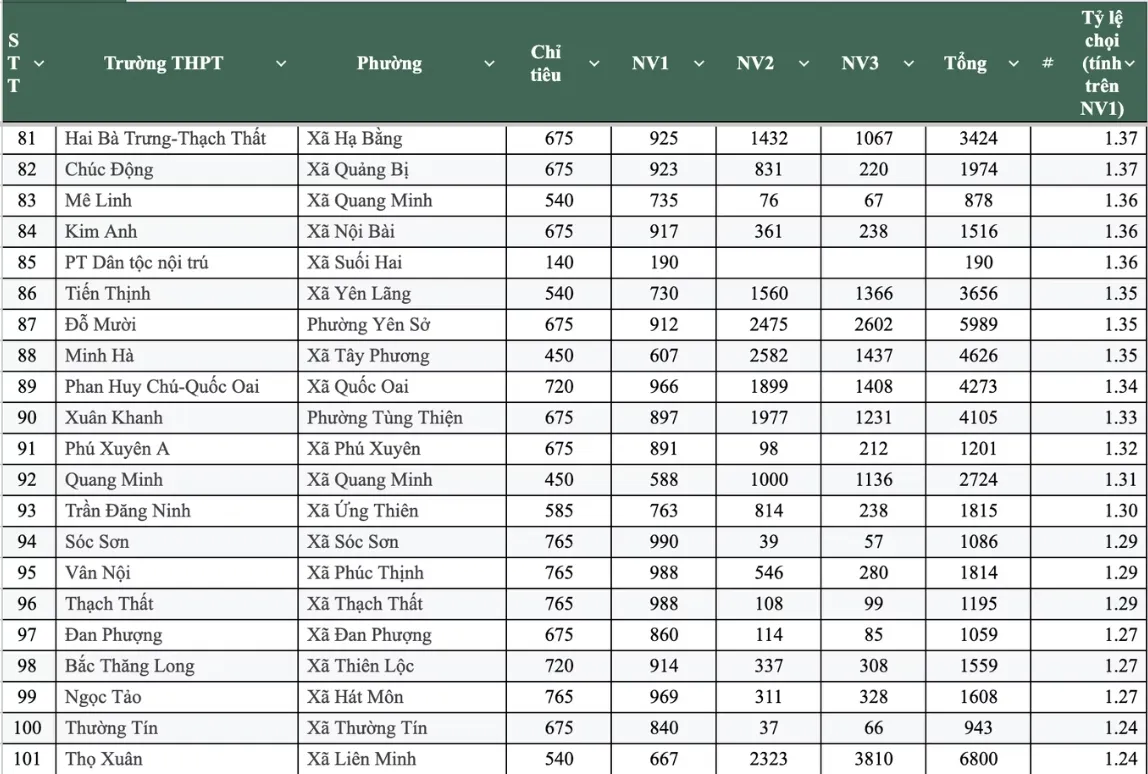Image resolution: width=1148 pixels, height=774 pixels.
Task: Open the STT column filter dropdown
Action: (x=40, y=63)
